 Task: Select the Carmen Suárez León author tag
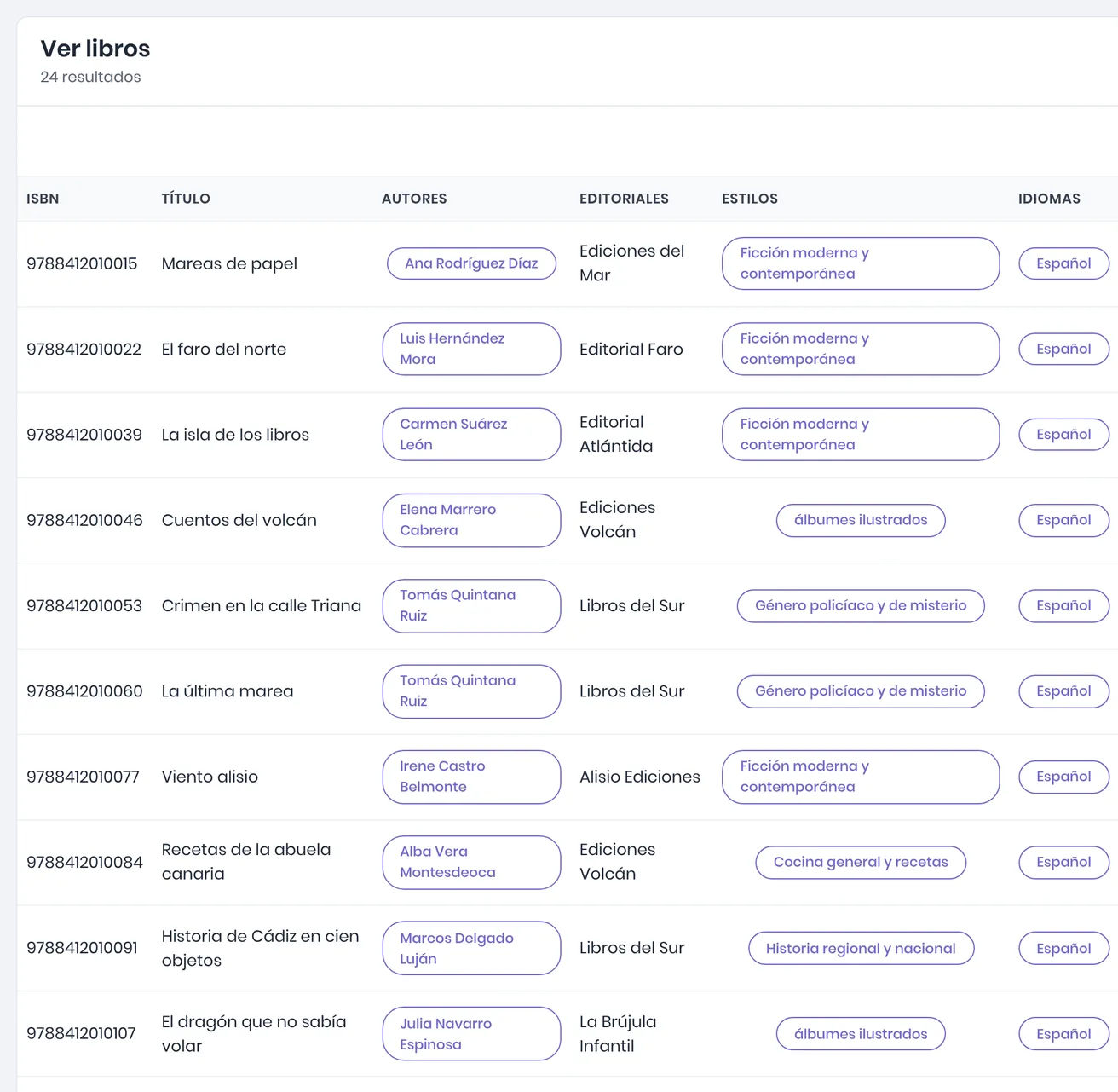pyautogui.click(x=471, y=435)
